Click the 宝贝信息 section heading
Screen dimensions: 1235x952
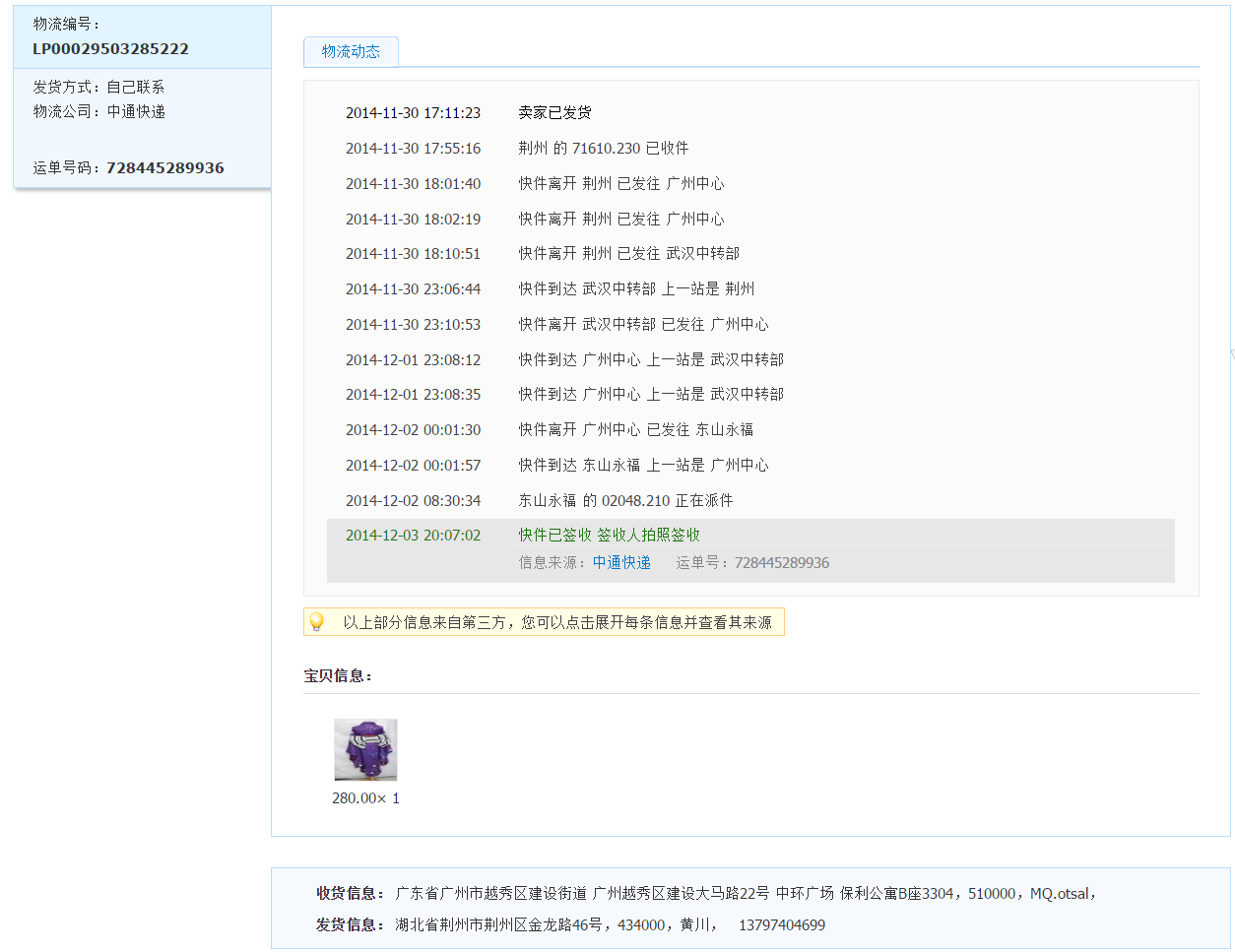[x=338, y=676]
